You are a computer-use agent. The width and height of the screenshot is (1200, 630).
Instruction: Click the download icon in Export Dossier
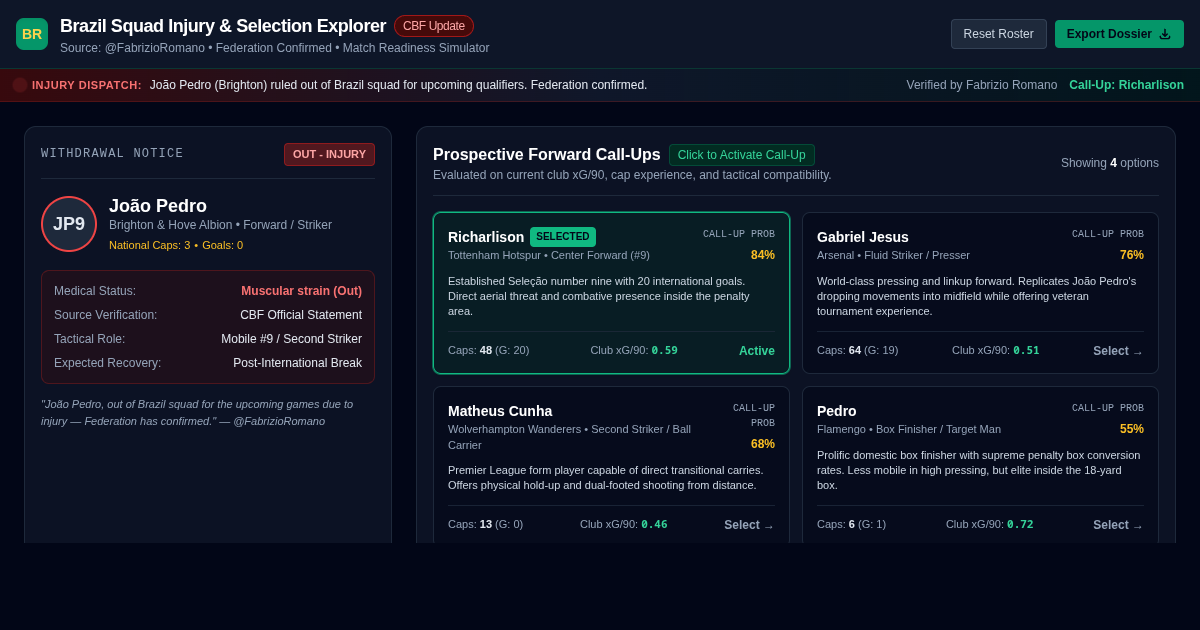1165,34
